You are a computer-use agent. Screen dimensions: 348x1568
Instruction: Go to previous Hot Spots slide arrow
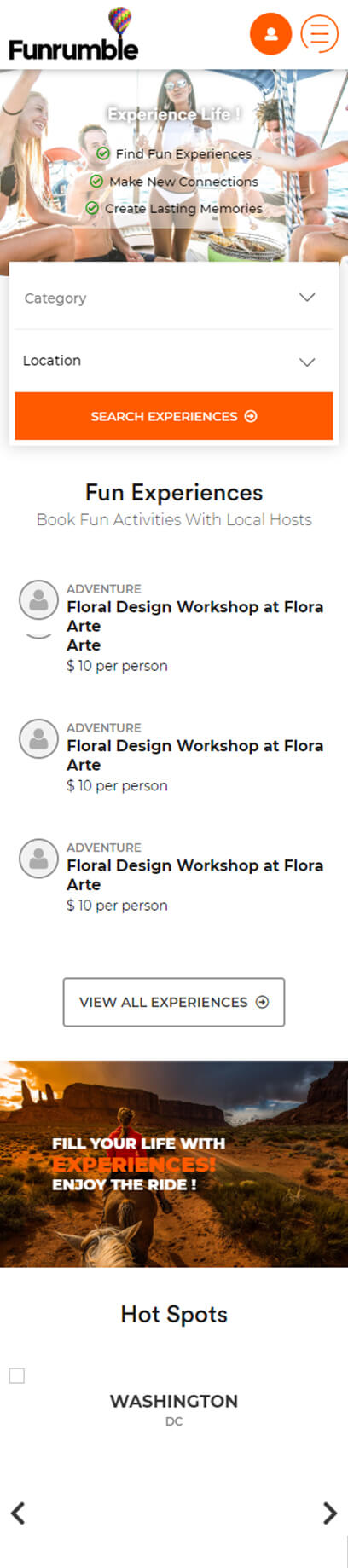pos(18,1513)
